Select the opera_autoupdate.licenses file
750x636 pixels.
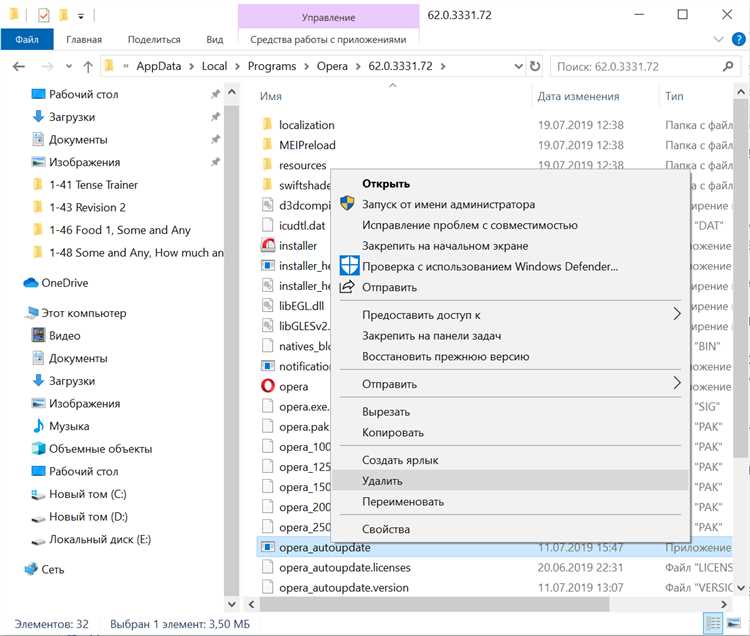click(x=345, y=568)
